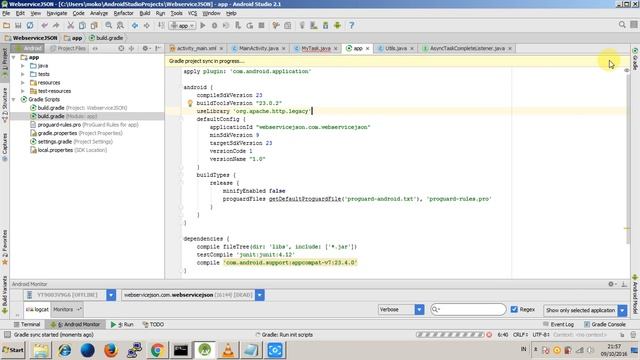Image resolution: width=640 pixels, height=360 pixels.
Task: Select proguard-rules.pro in project tree
Action: (84, 125)
